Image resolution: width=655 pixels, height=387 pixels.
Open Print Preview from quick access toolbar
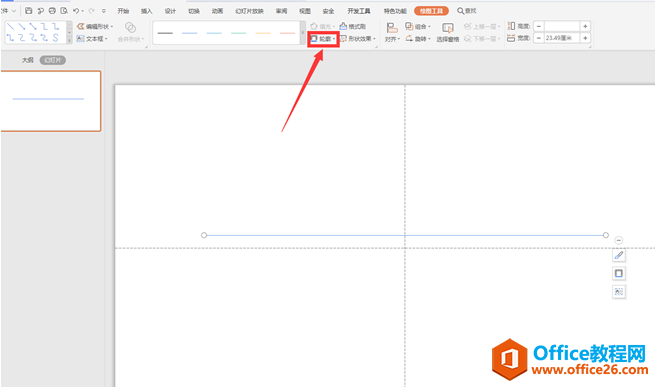click(64, 10)
